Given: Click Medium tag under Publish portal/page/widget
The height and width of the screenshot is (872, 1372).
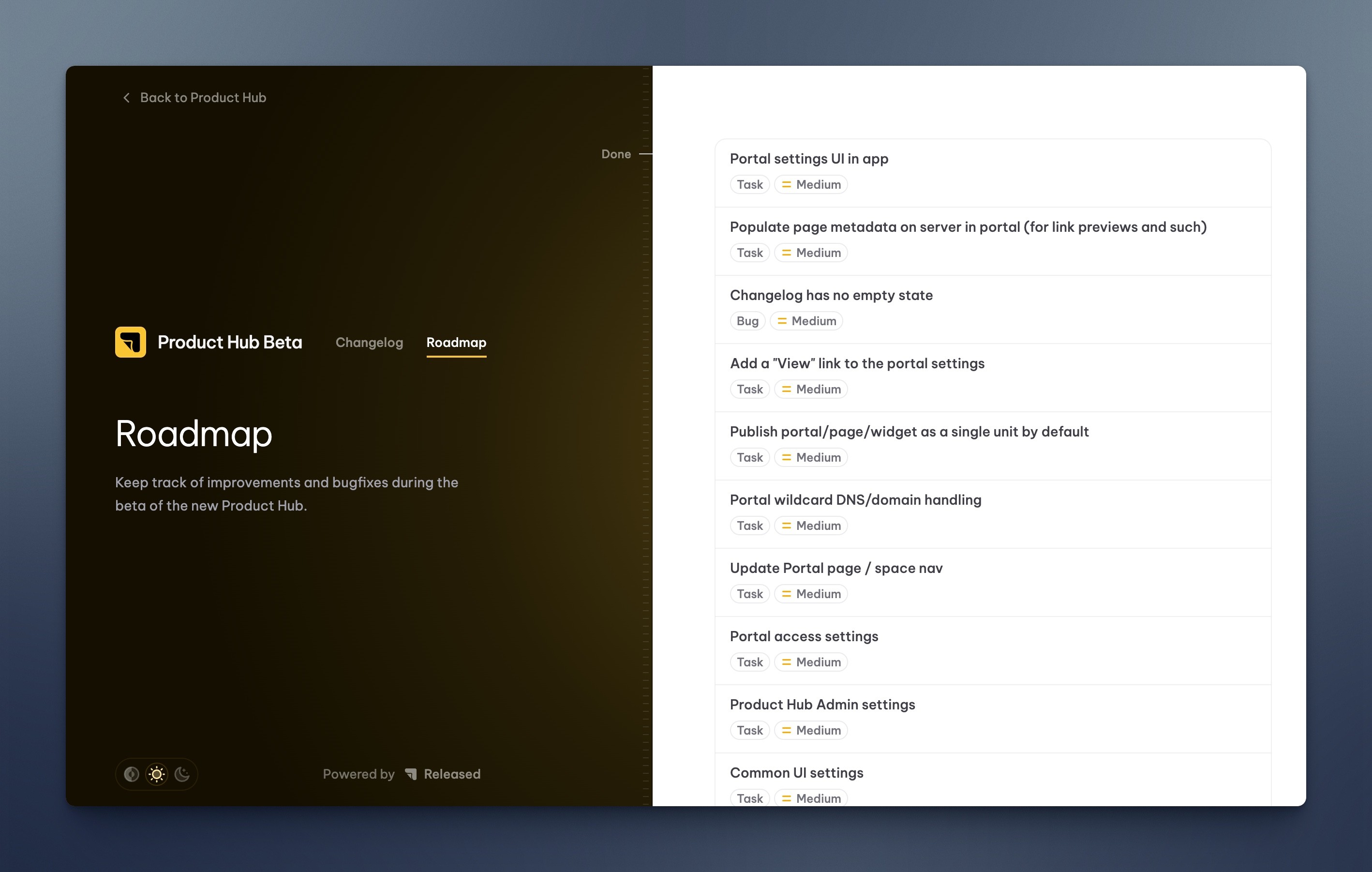Looking at the screenshot, I should 811,458.
